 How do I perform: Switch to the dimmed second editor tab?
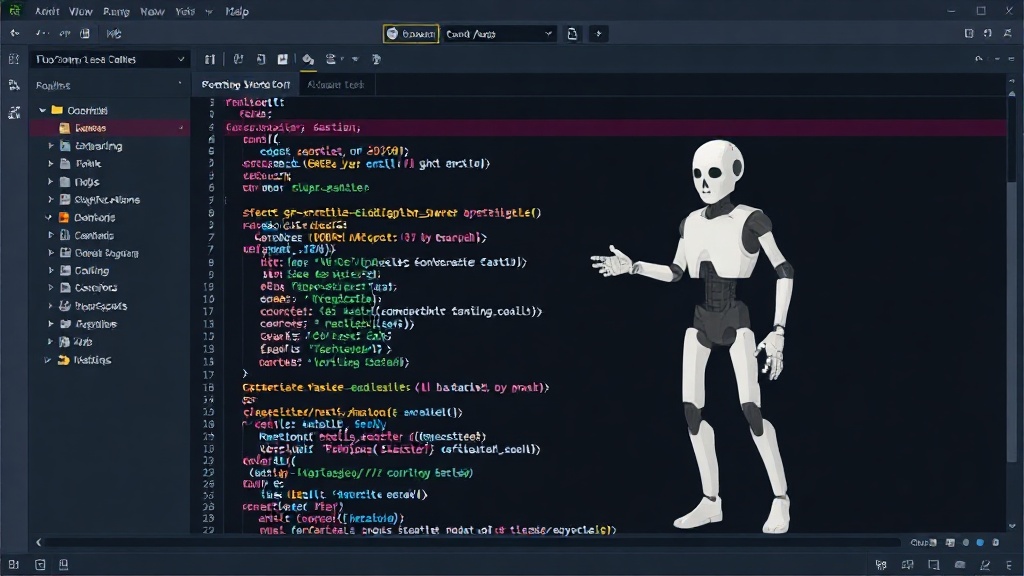pyautogui.click(x=336, y=85)
